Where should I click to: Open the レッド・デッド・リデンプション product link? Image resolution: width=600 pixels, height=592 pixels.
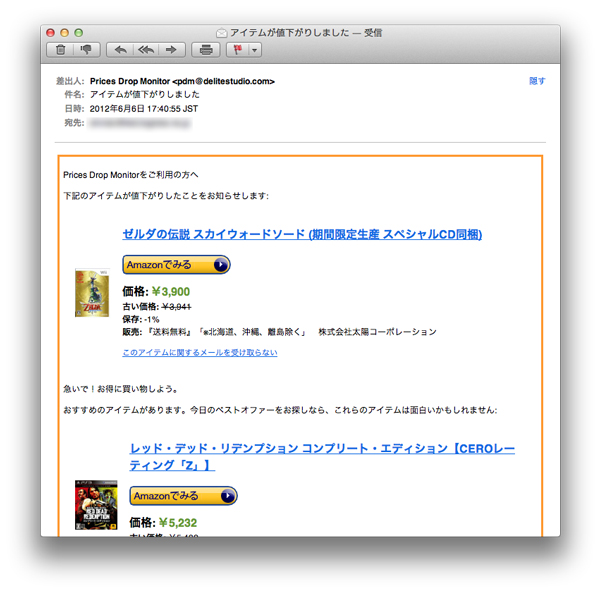(x=322, y=456)
